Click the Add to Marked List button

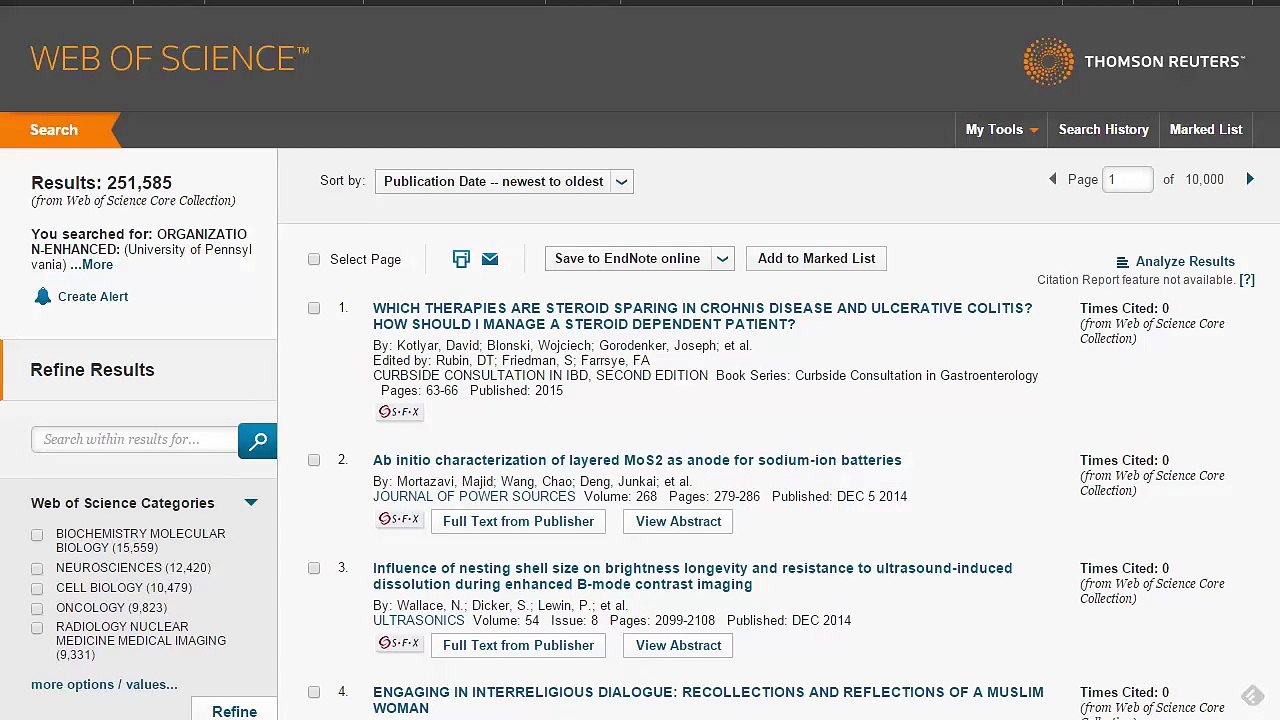[x=816, y=259]
